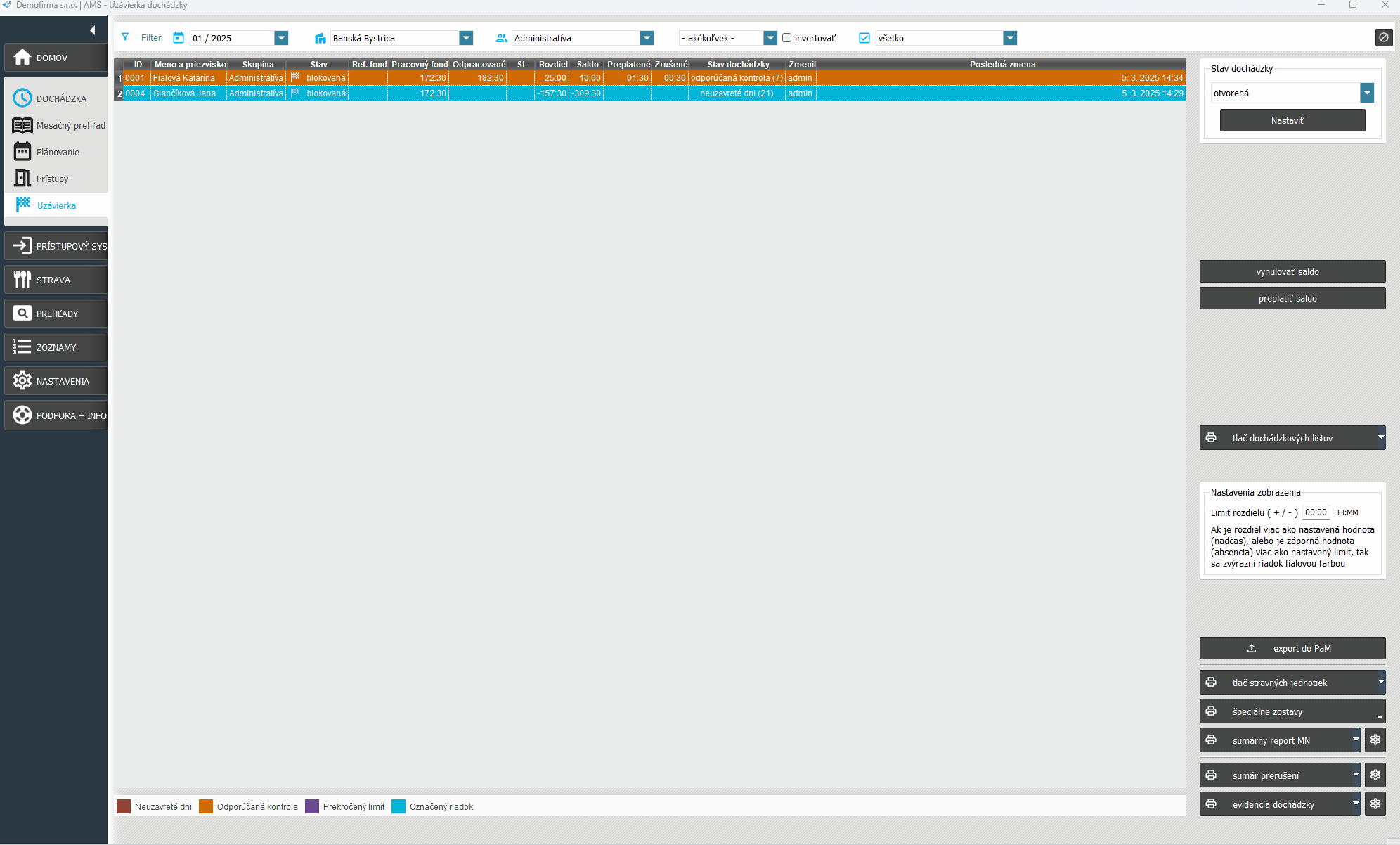Click the calendar icon beside 01 / 2025
Screen dimensions: 1400x845
[179, 37]
